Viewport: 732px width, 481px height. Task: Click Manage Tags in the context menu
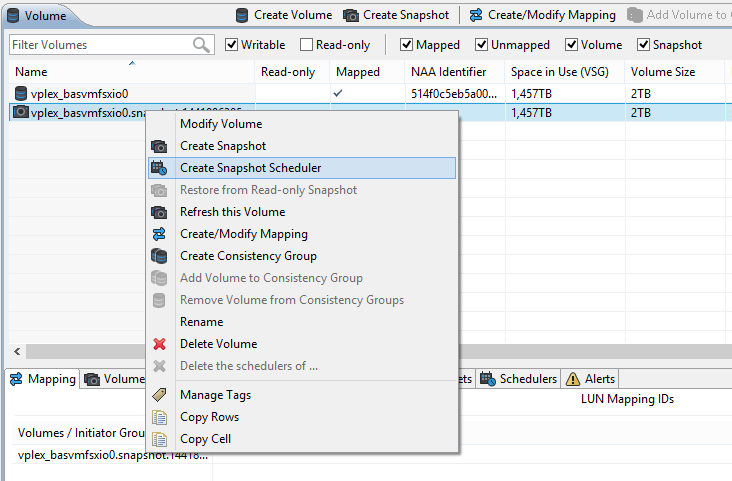(x=215, y=395)
